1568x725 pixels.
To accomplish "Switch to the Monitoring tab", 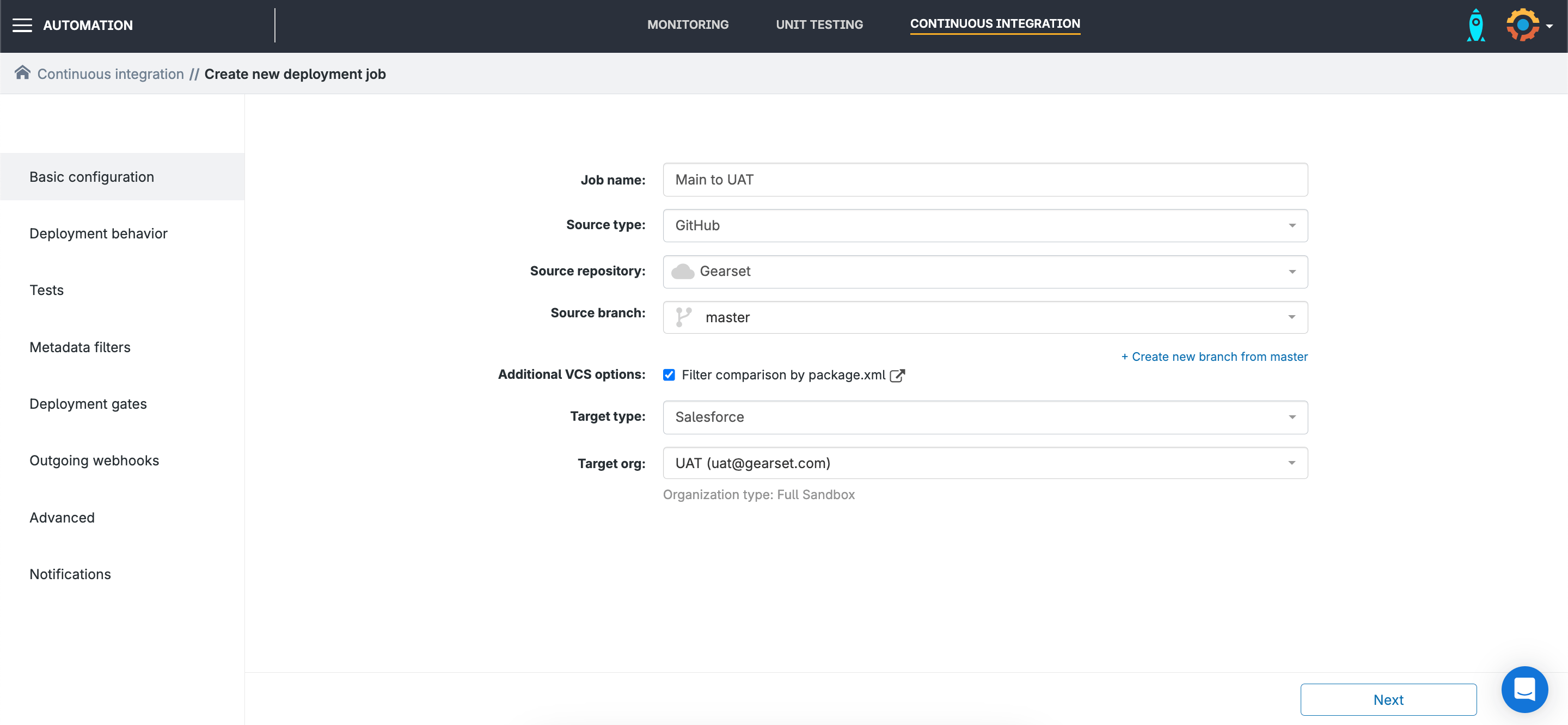I will tap(687, 25).
